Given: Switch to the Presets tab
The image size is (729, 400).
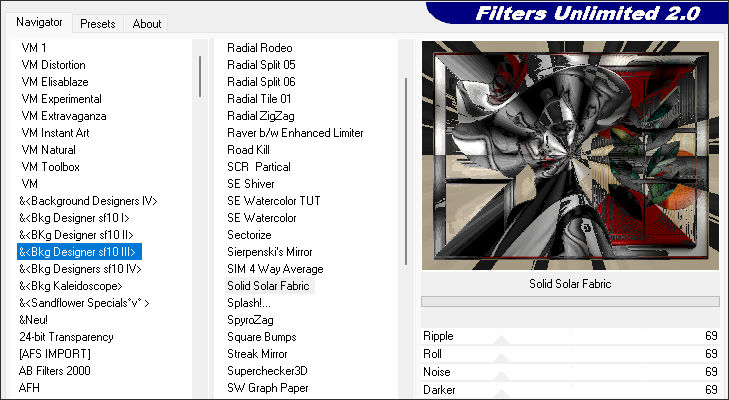Looking at the screenshot, I should [x=97, y=23].
